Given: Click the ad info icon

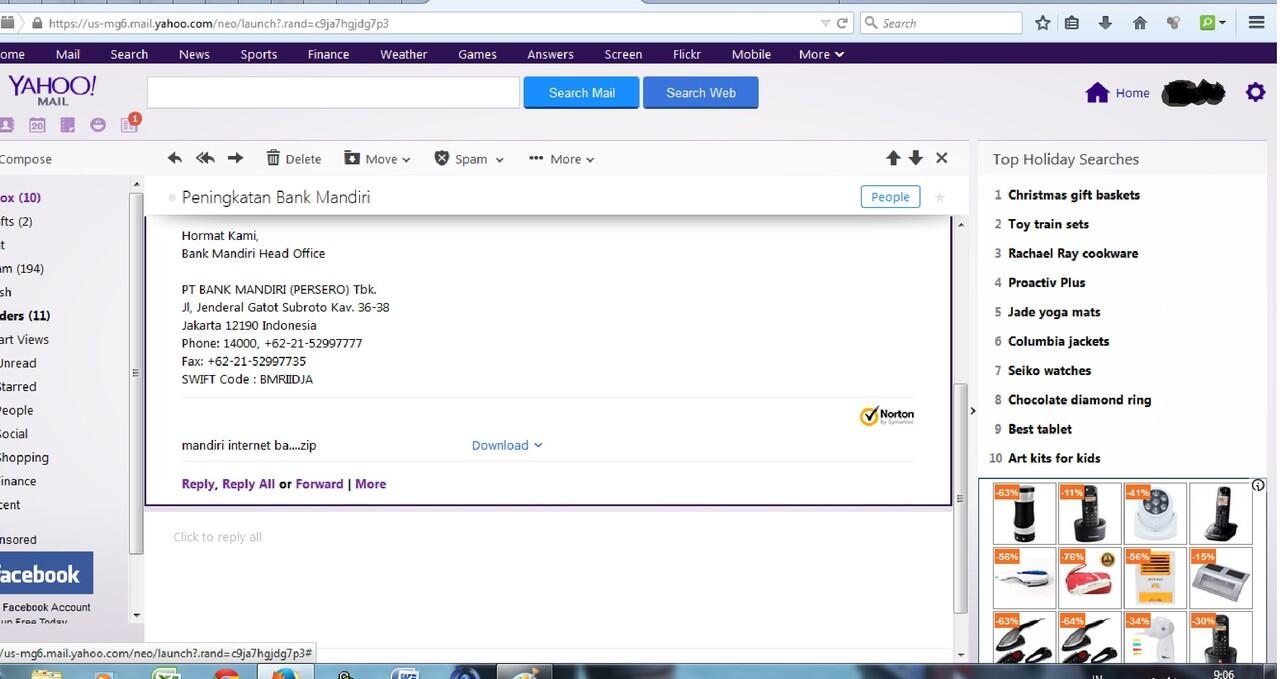Looking at the screenshot, I should point(1258,486).
